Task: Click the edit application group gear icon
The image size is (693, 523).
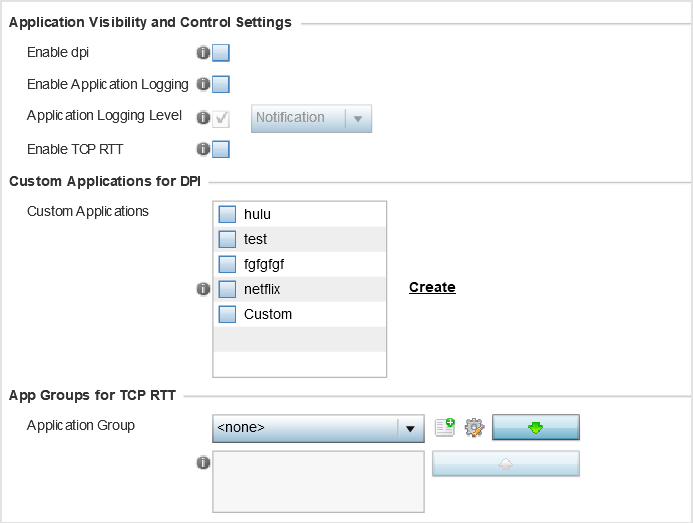Action: point(474,428)
